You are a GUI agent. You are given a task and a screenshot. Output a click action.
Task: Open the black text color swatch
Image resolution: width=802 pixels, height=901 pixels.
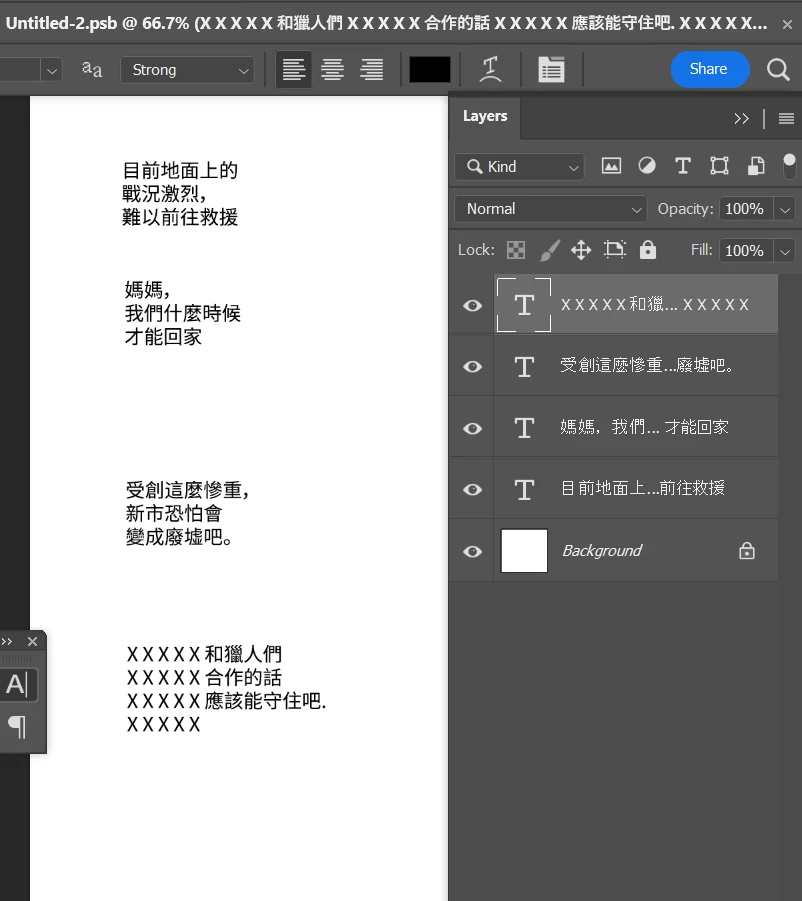tap(430, 70)
